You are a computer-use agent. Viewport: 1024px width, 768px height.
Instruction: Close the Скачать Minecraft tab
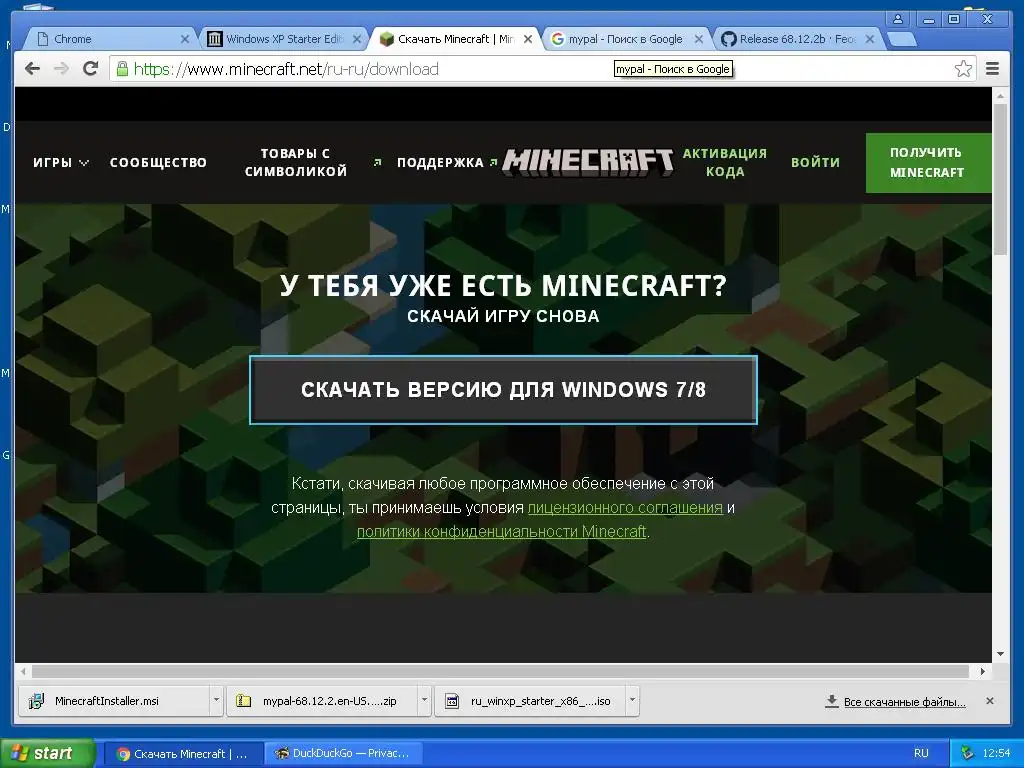pyautogui.click(x=528, y=39)
